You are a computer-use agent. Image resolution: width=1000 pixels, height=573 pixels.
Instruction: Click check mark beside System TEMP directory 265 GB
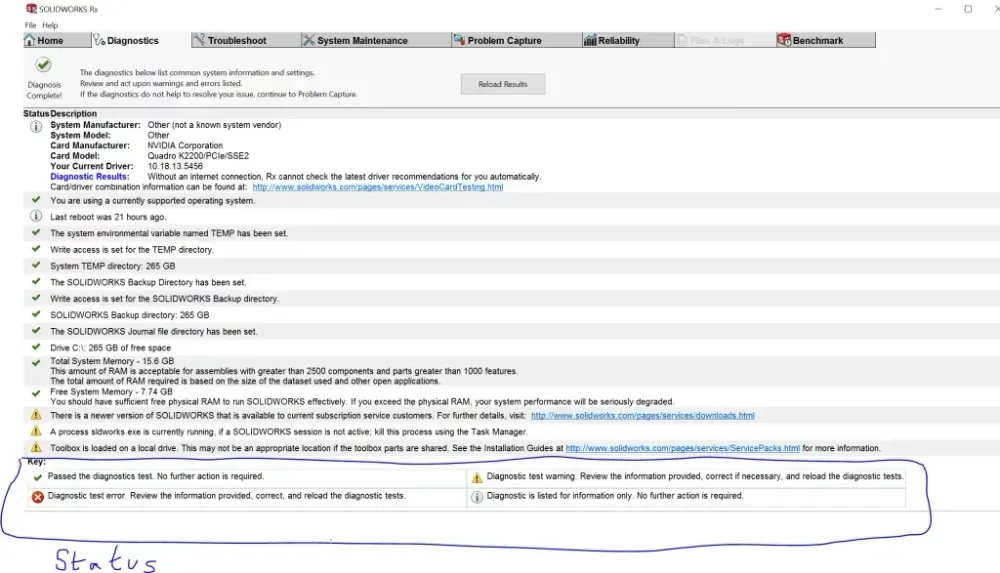tap(36, 265)
